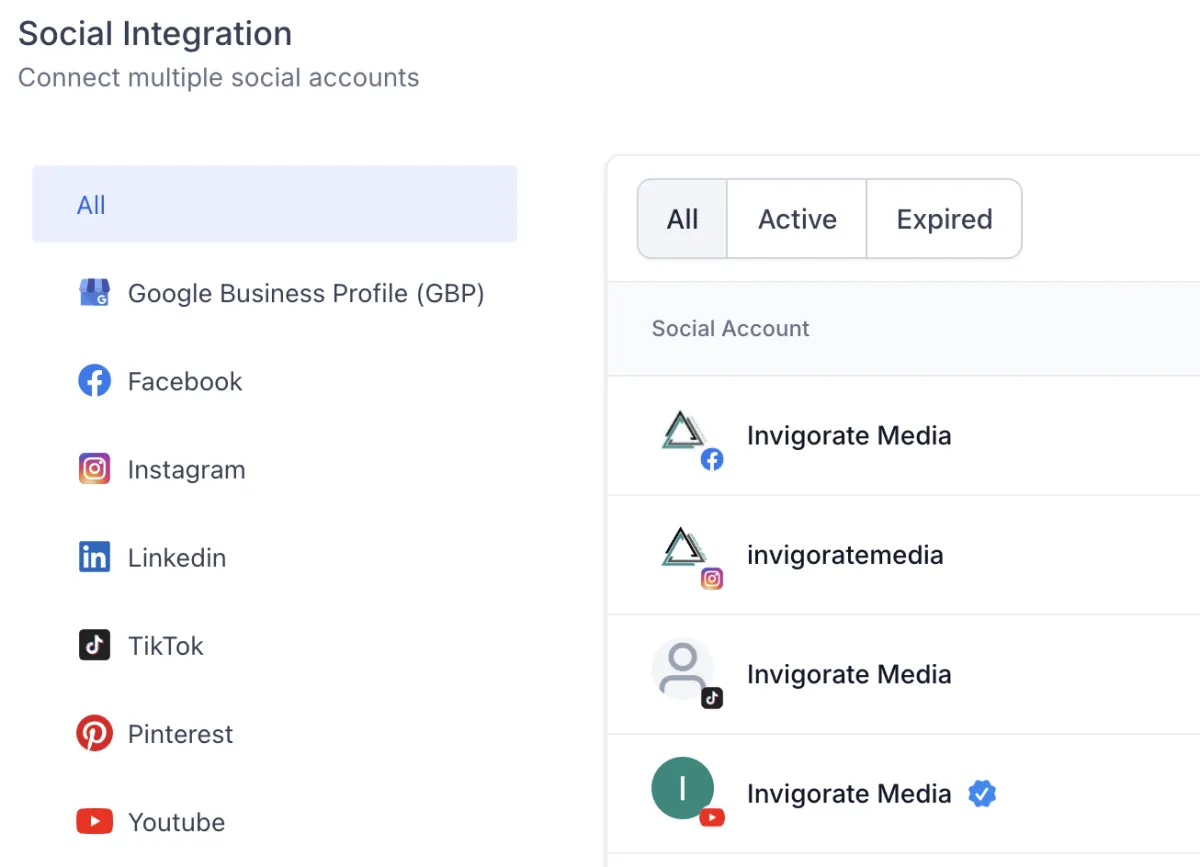The height and width of the screenshot is (867, 1200).
Task: Open the Invigorate Media Facebook account name
Action: (849, 436)
